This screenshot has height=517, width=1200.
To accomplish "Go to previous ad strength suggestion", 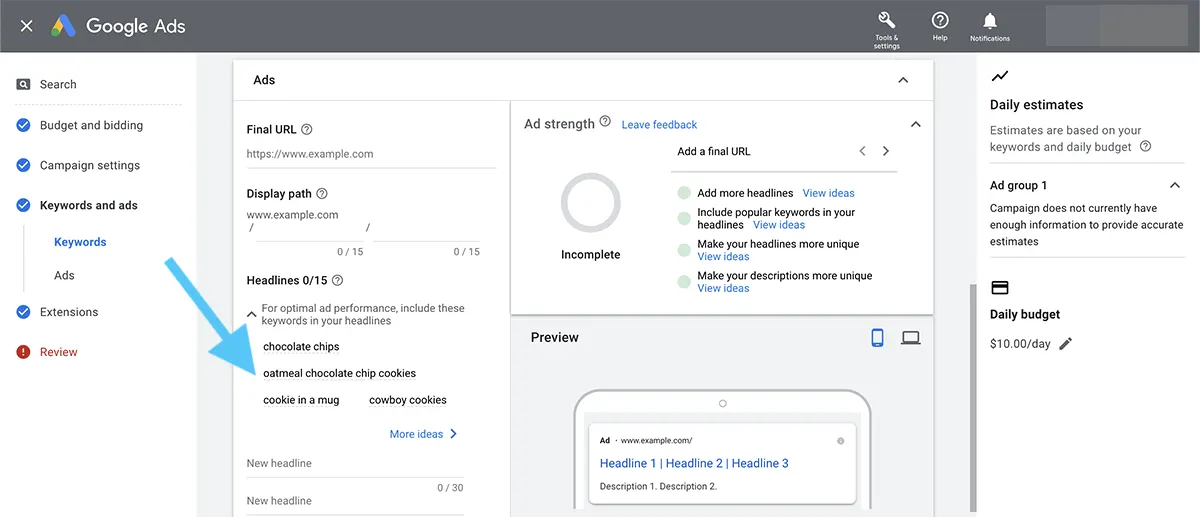I will [x=862, y=151].
